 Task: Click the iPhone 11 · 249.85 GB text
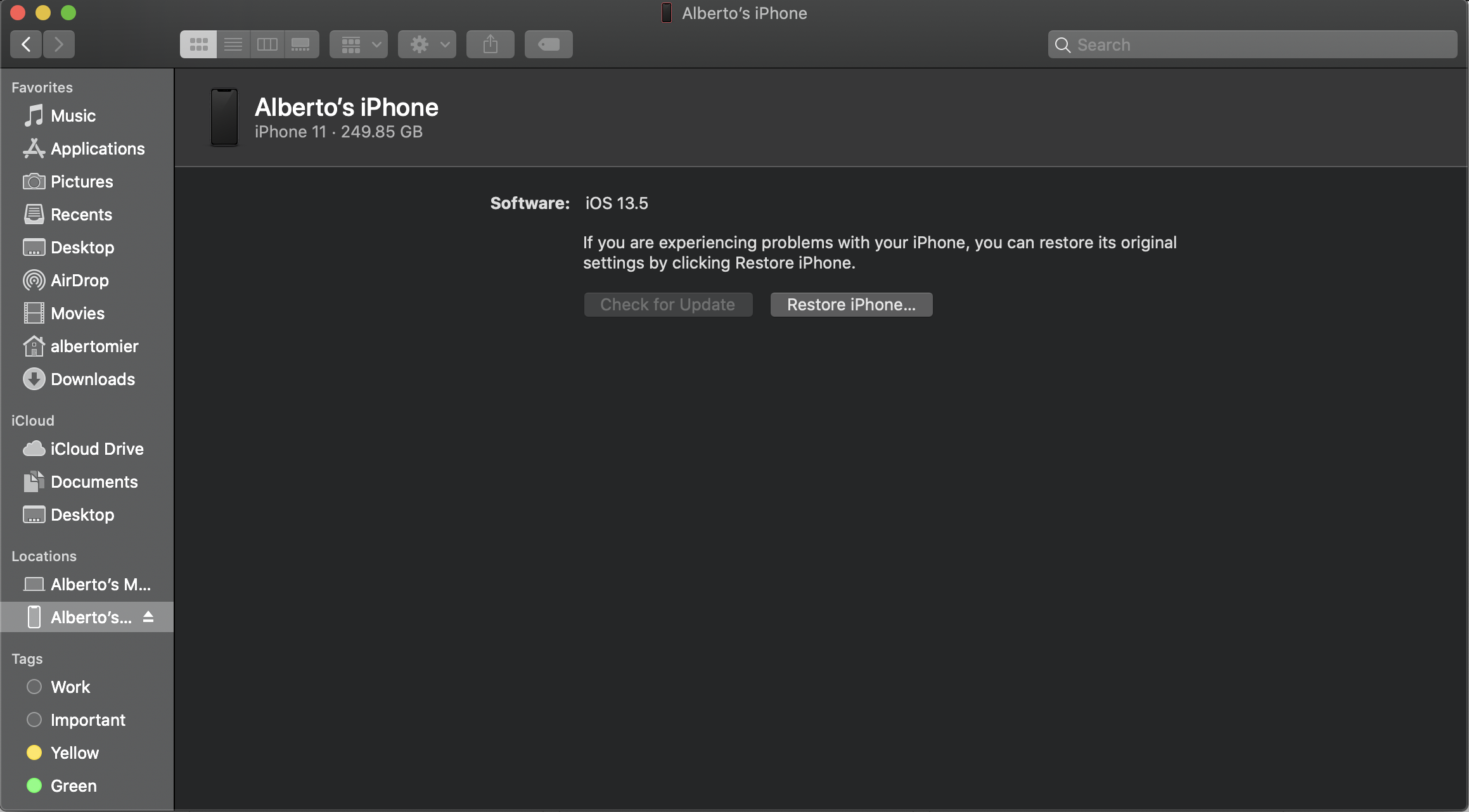[338, 132]
